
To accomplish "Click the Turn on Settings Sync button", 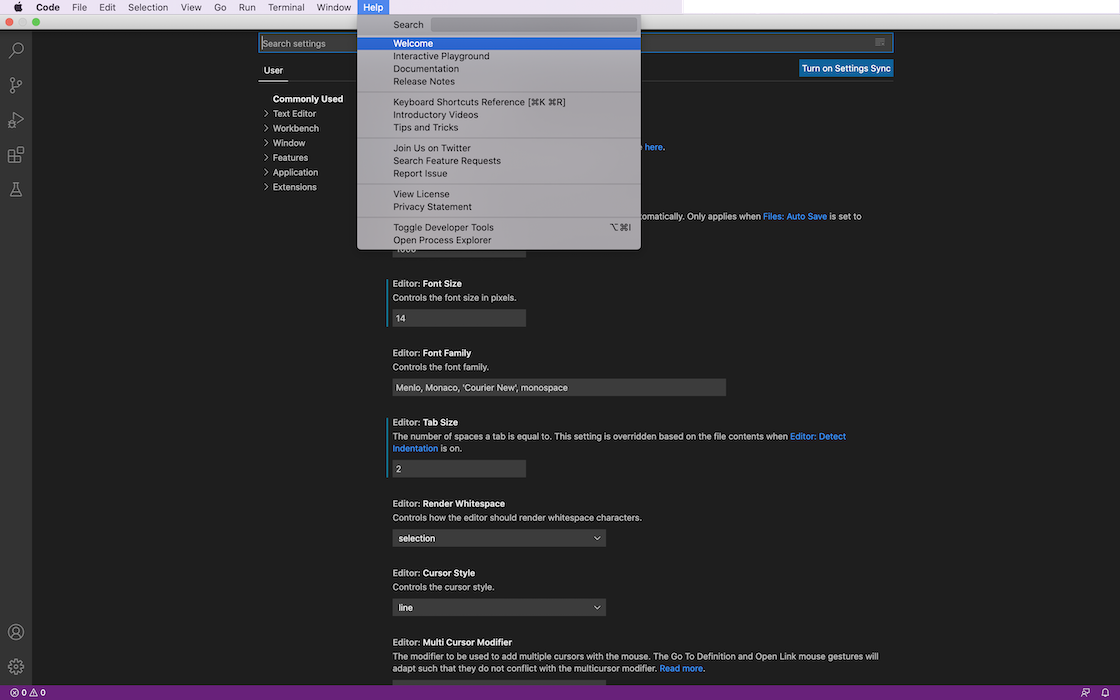I will [x=846, y=67].
